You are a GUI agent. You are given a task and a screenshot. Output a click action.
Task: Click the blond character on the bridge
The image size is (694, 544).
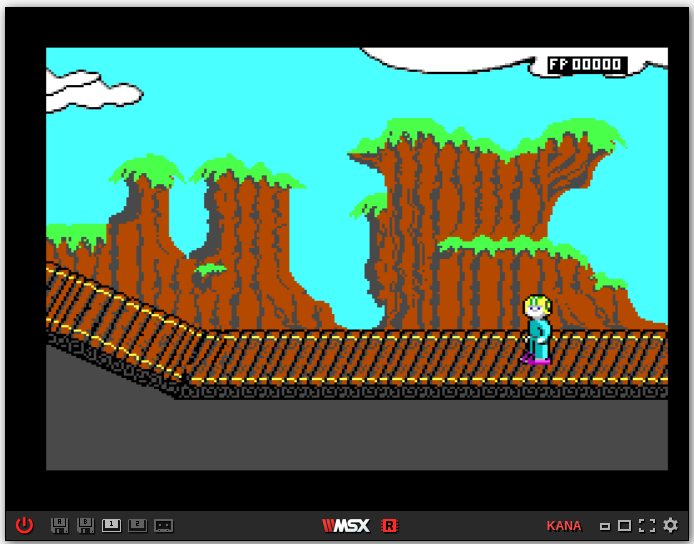(x=537, y=329)
